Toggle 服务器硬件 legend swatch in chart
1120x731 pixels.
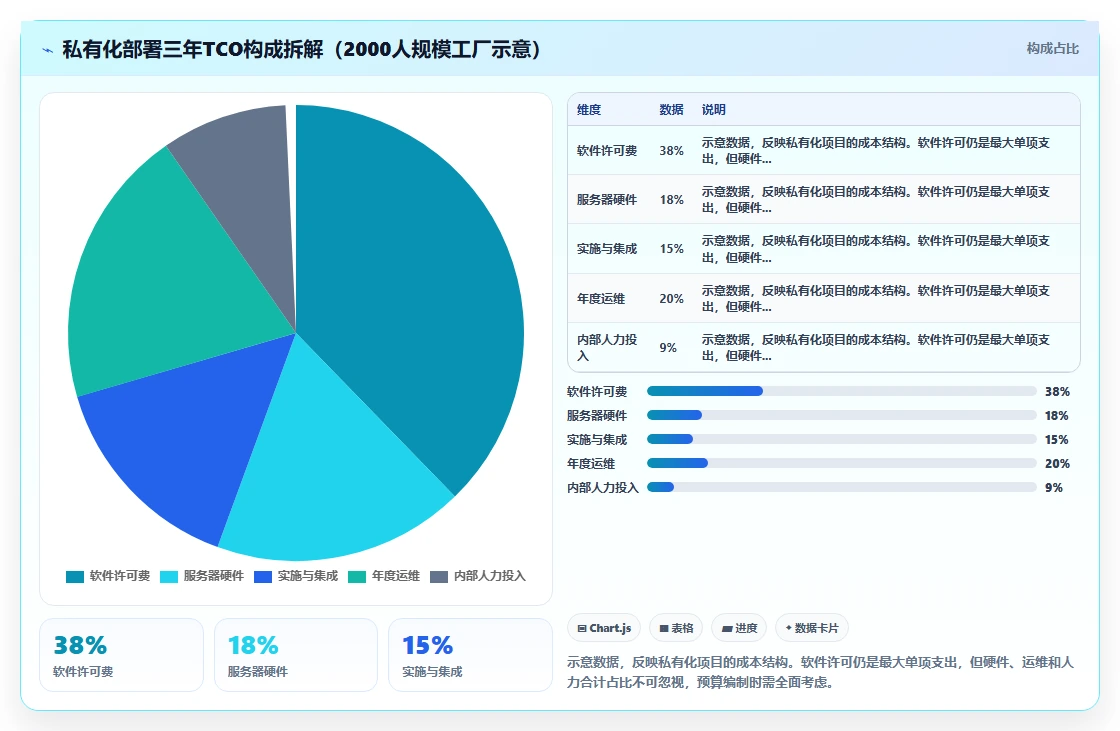coord(169,577)
